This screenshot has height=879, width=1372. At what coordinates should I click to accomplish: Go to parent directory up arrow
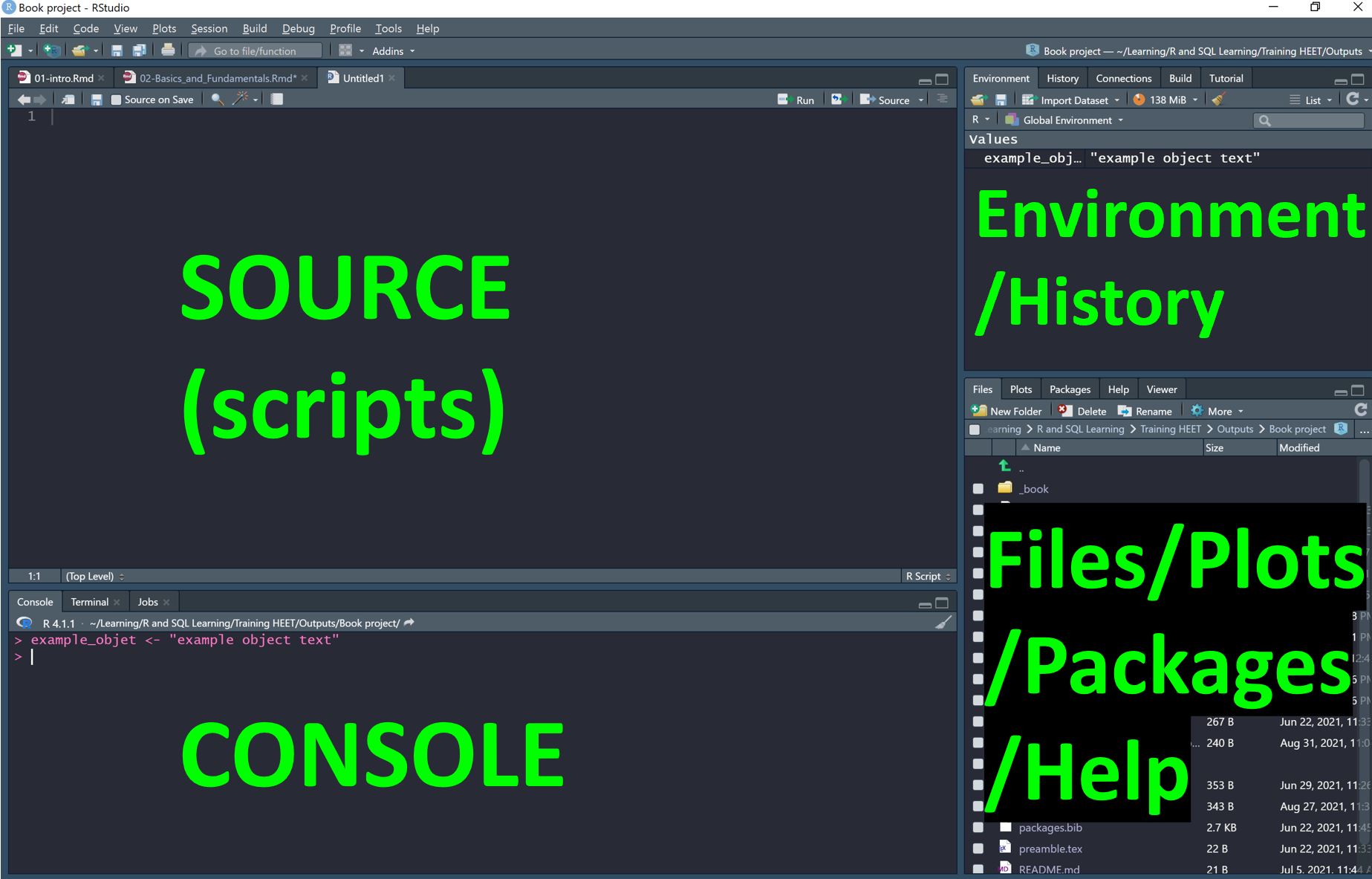(1005, 466)
